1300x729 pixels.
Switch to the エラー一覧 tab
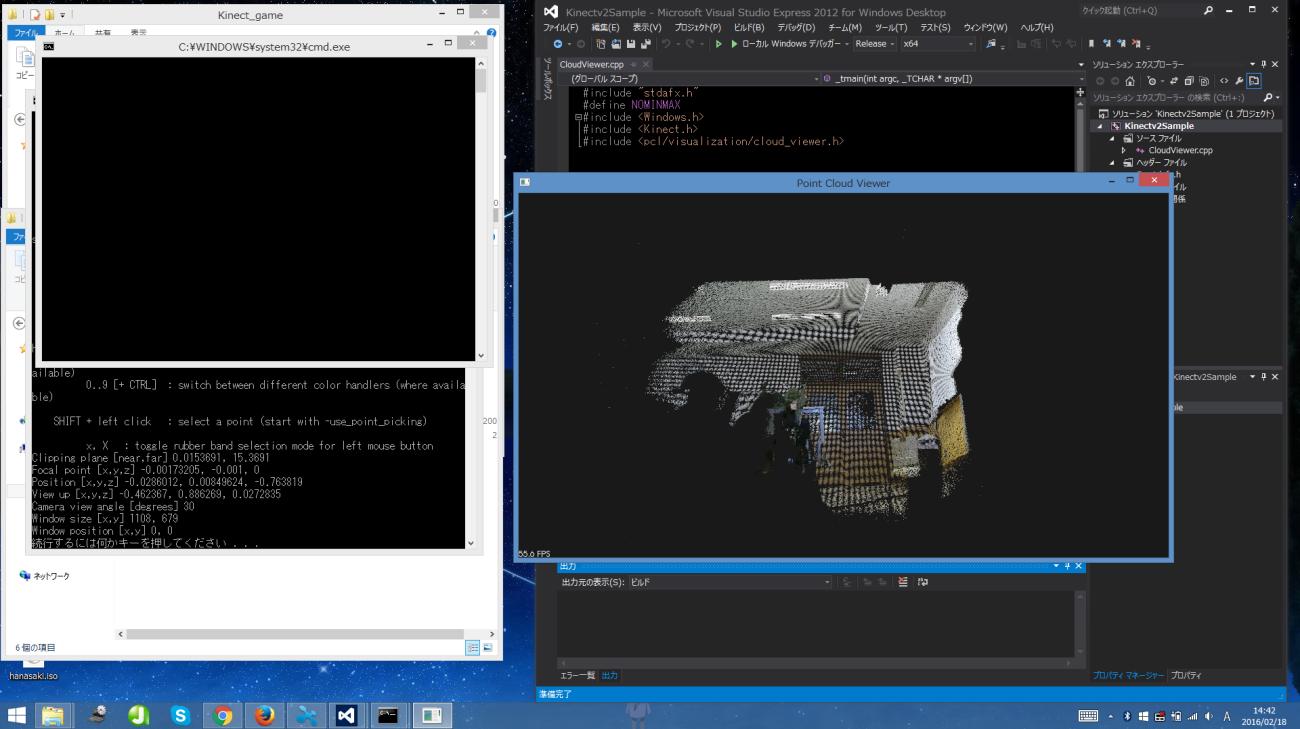578,676
